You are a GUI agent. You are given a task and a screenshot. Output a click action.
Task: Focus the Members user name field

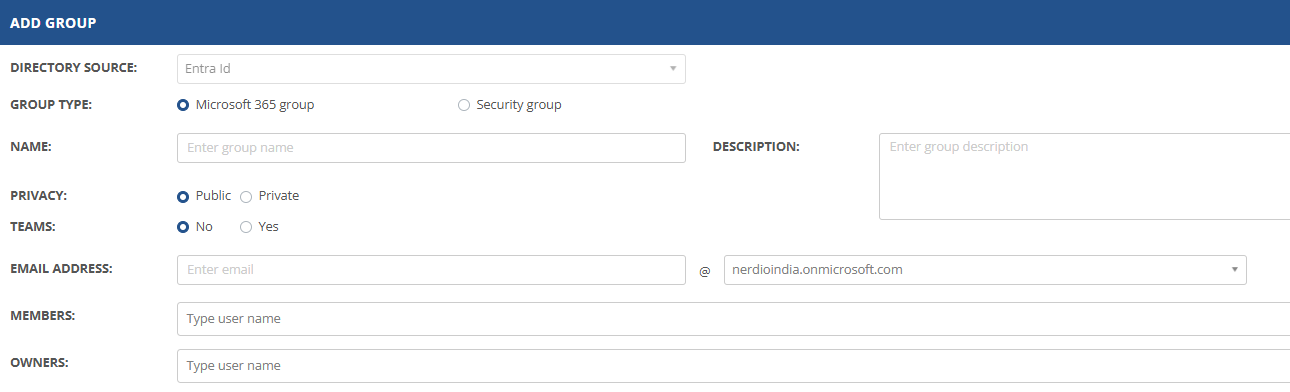[x=733, y=319]
